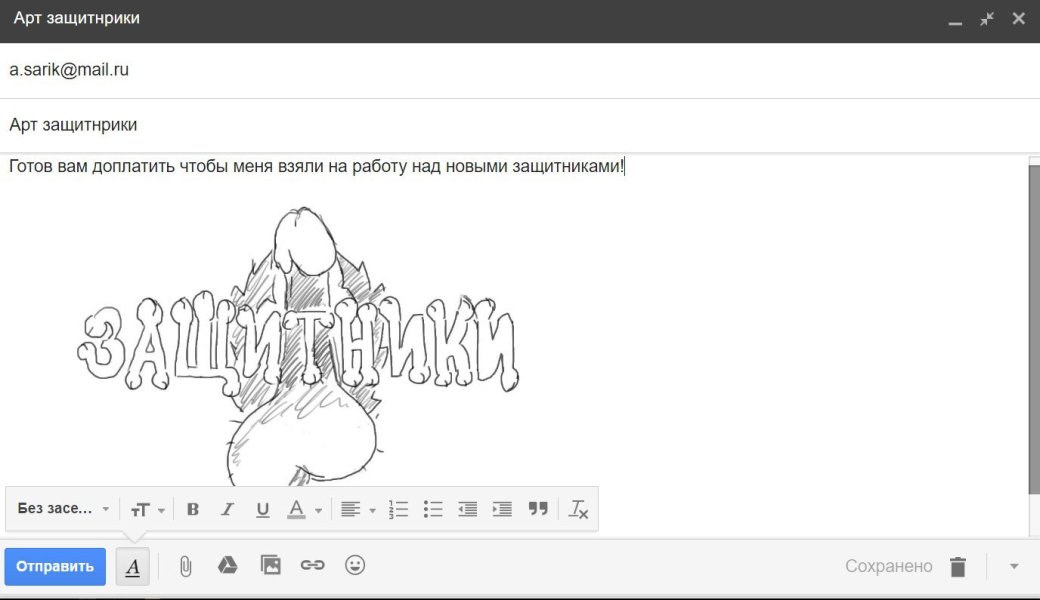Open the text size dropdown

[147, 509]
